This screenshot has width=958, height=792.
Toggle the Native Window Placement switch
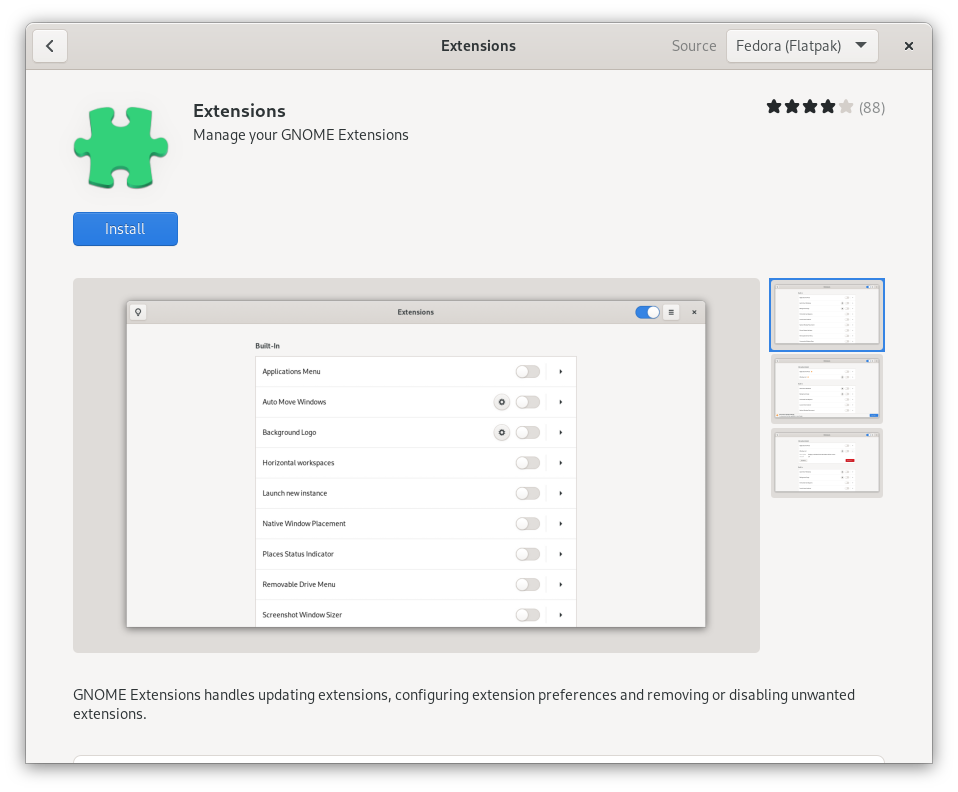tap(527, 524)
